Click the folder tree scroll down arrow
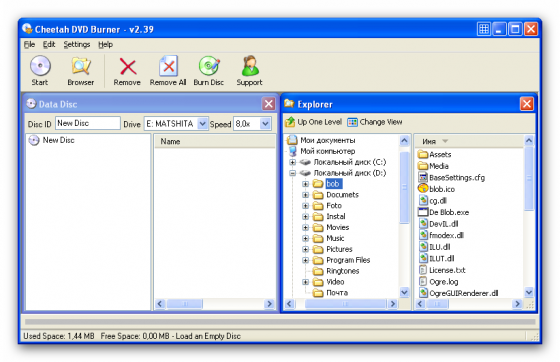 [x=404, y=292]
